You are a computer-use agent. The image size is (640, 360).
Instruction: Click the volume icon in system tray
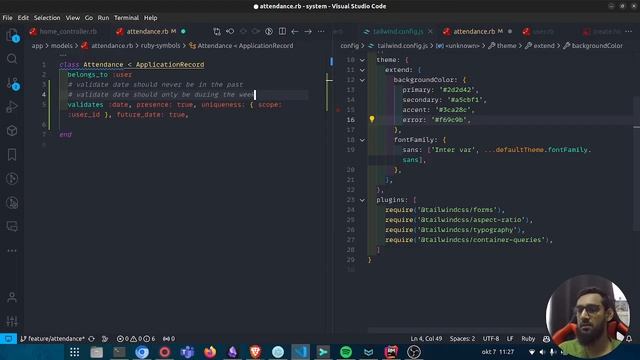click(542, 352)
